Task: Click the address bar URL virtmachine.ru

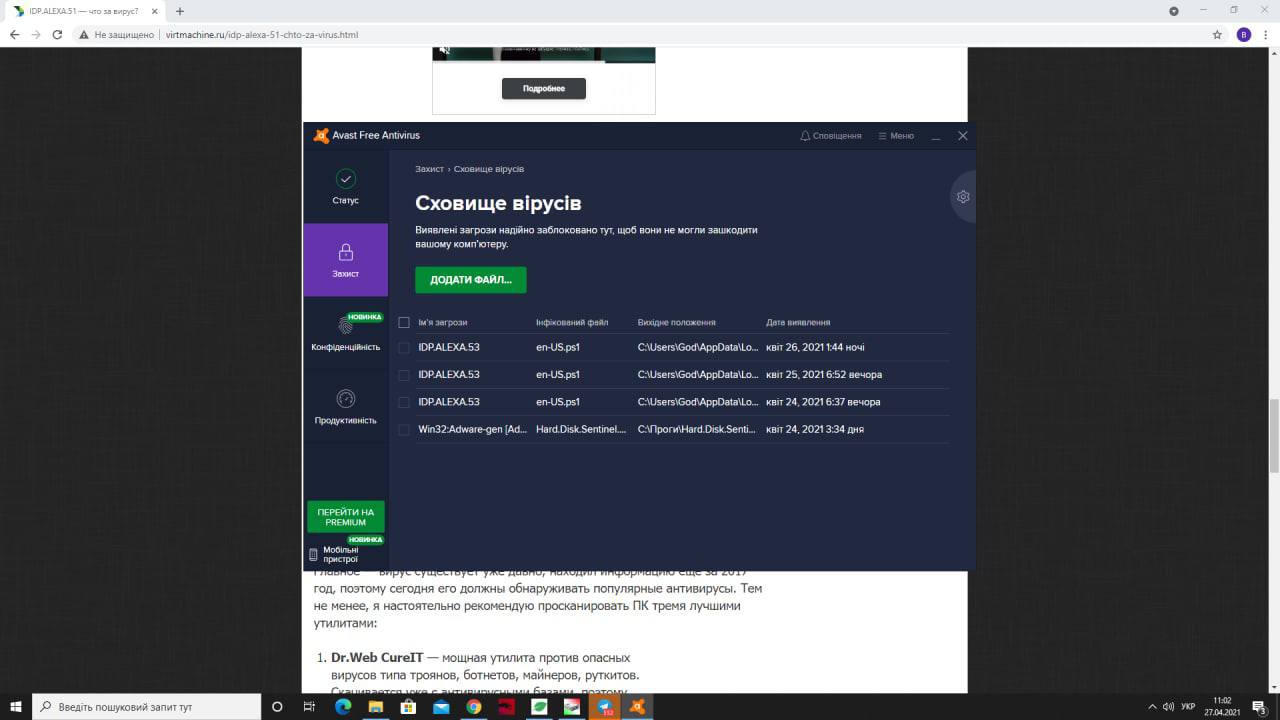Action: pos(261,35)
